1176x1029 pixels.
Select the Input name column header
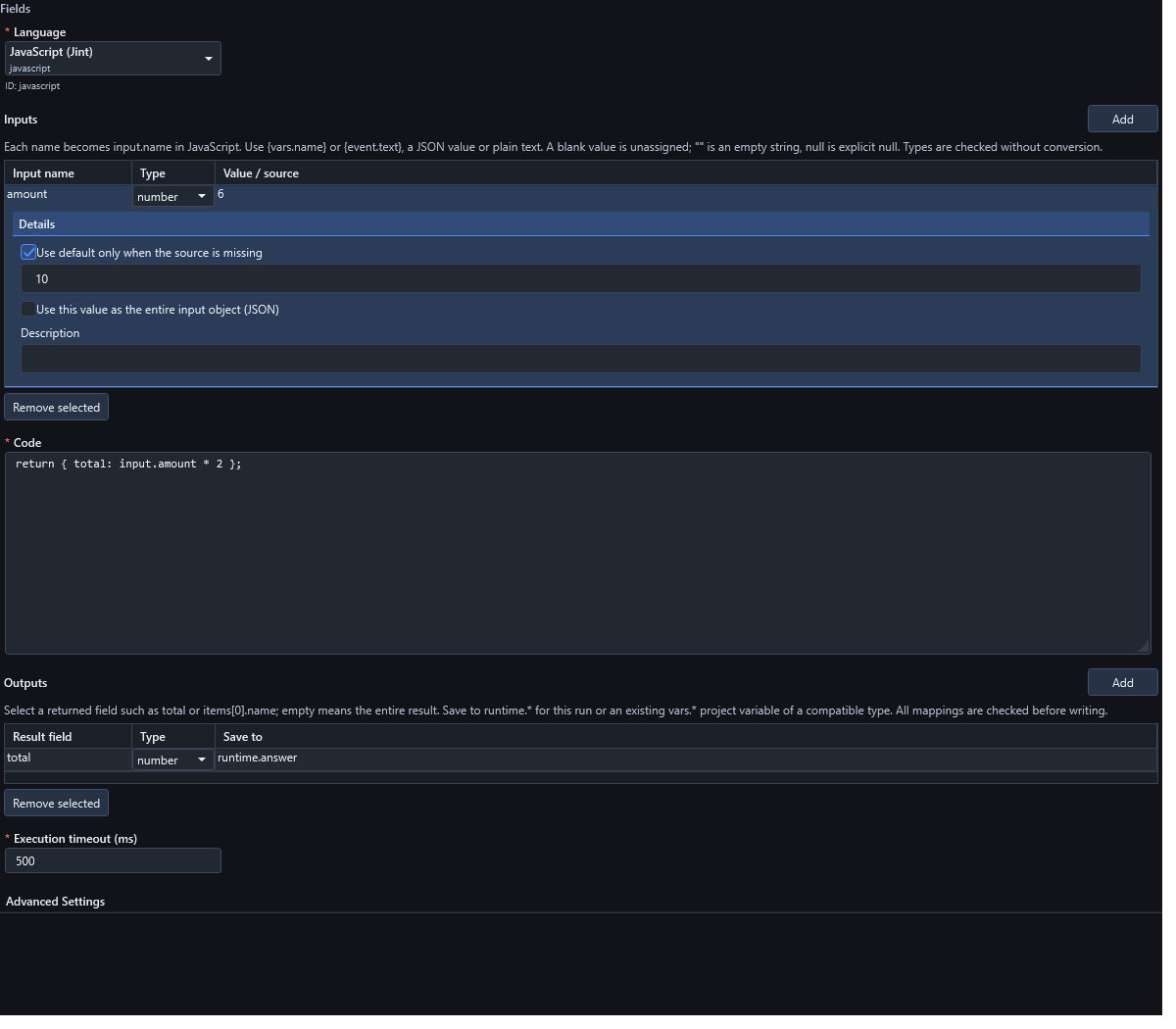[69, 173]
